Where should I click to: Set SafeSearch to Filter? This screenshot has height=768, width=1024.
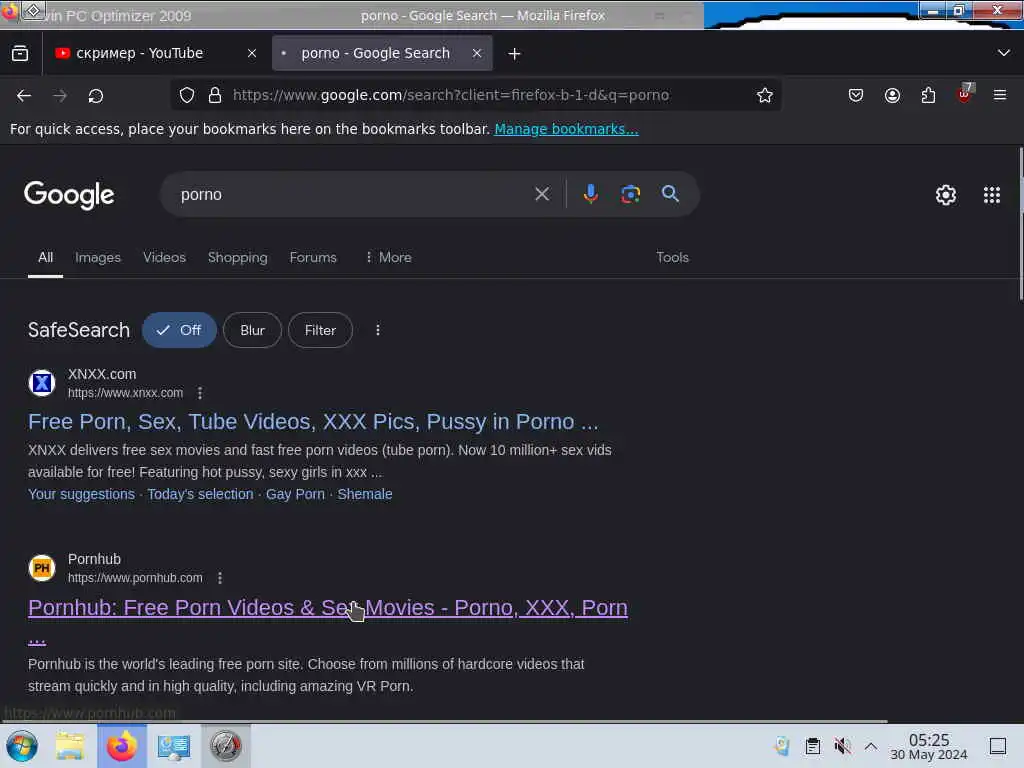(320, 330)
